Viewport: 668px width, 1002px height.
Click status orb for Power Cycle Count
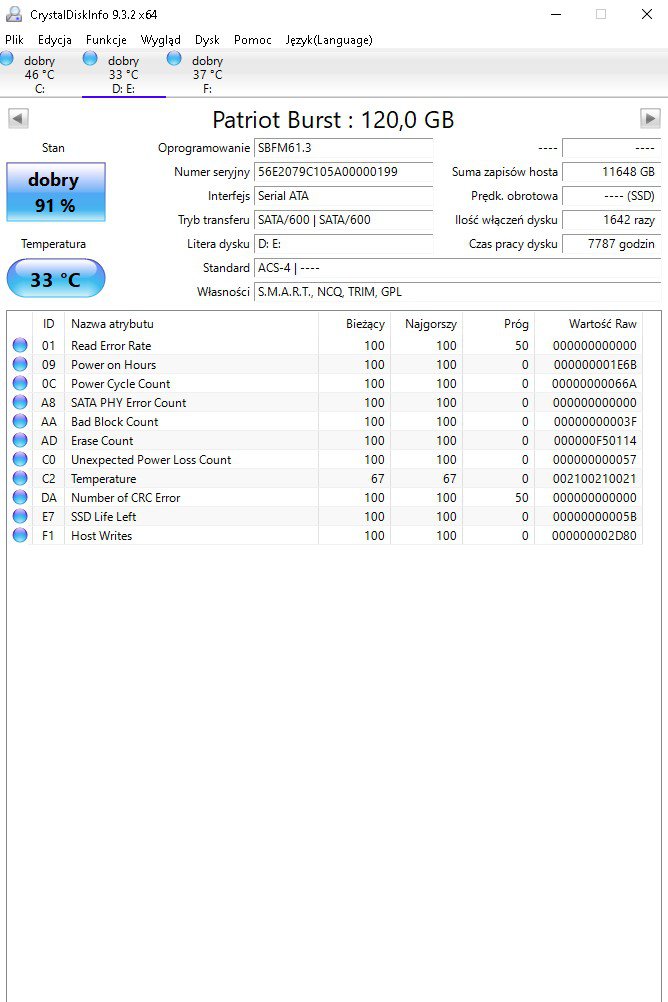click(20, 383)
